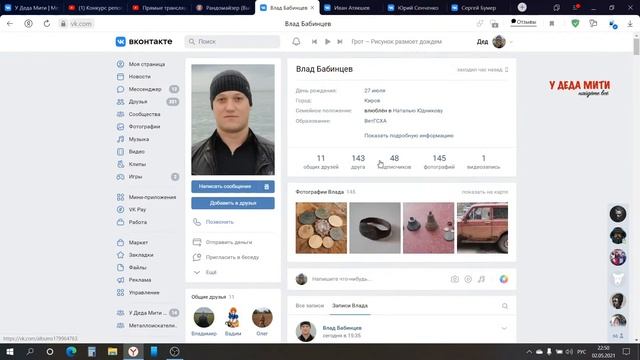Switch to Все записи tab
This screenshot has height=360, width=640.
309,306
